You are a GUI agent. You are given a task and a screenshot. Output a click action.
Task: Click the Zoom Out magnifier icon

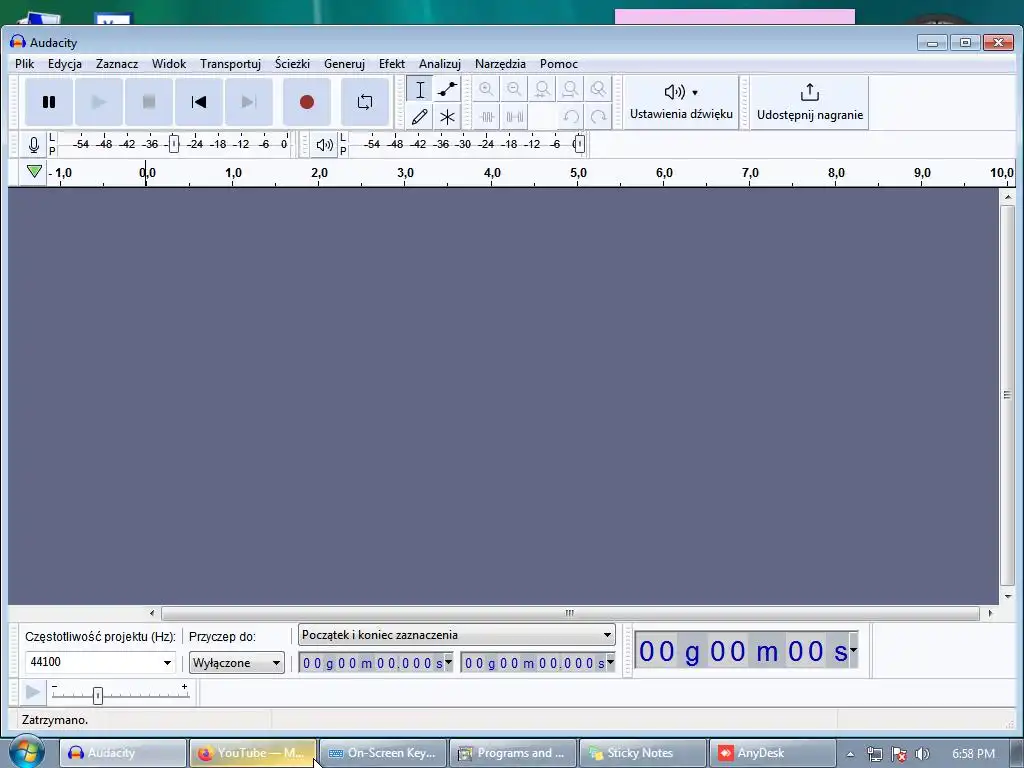tap(515, 89)
